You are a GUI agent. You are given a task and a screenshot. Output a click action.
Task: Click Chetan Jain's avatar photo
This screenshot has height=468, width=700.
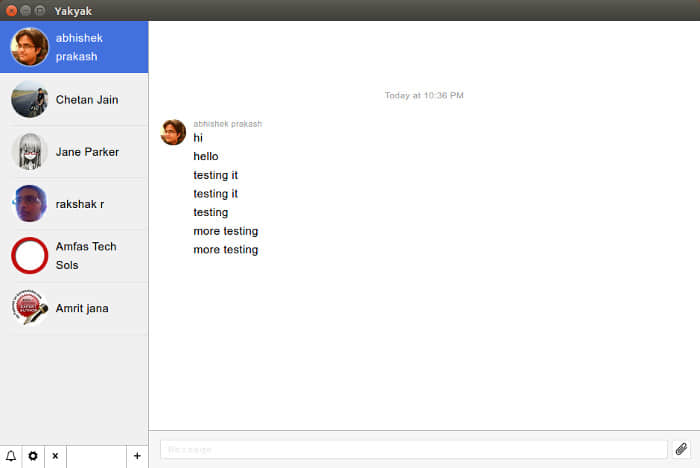(29, 100)
